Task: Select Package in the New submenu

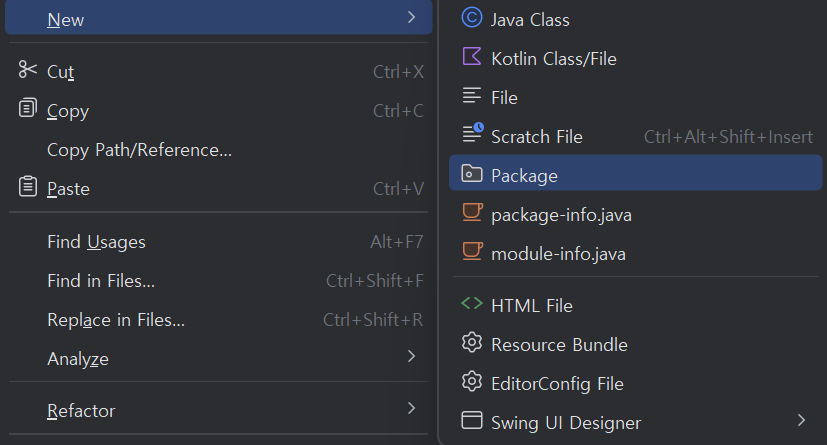Action: (635, 173)
